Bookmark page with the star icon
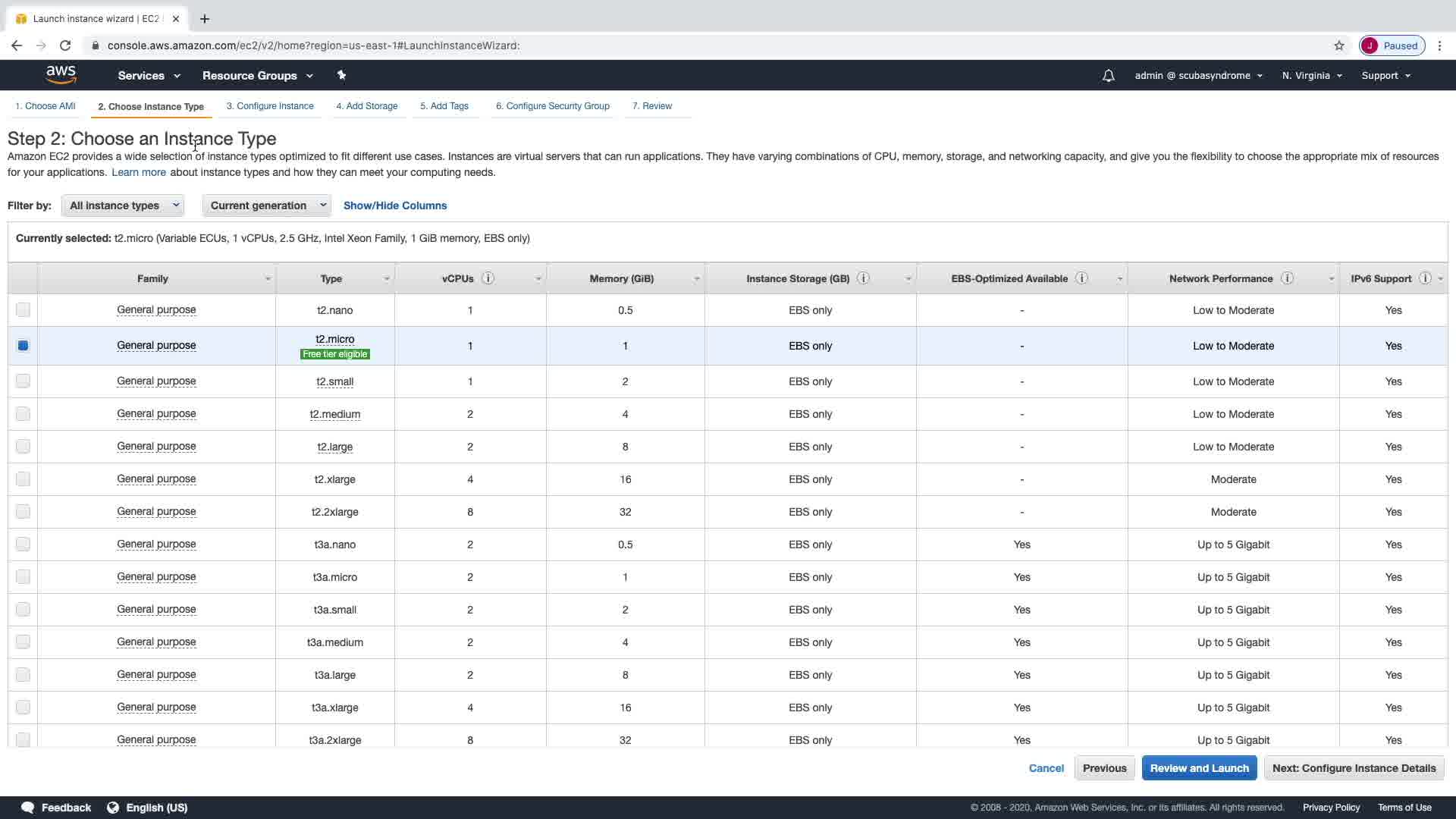 pos(1339,45)
